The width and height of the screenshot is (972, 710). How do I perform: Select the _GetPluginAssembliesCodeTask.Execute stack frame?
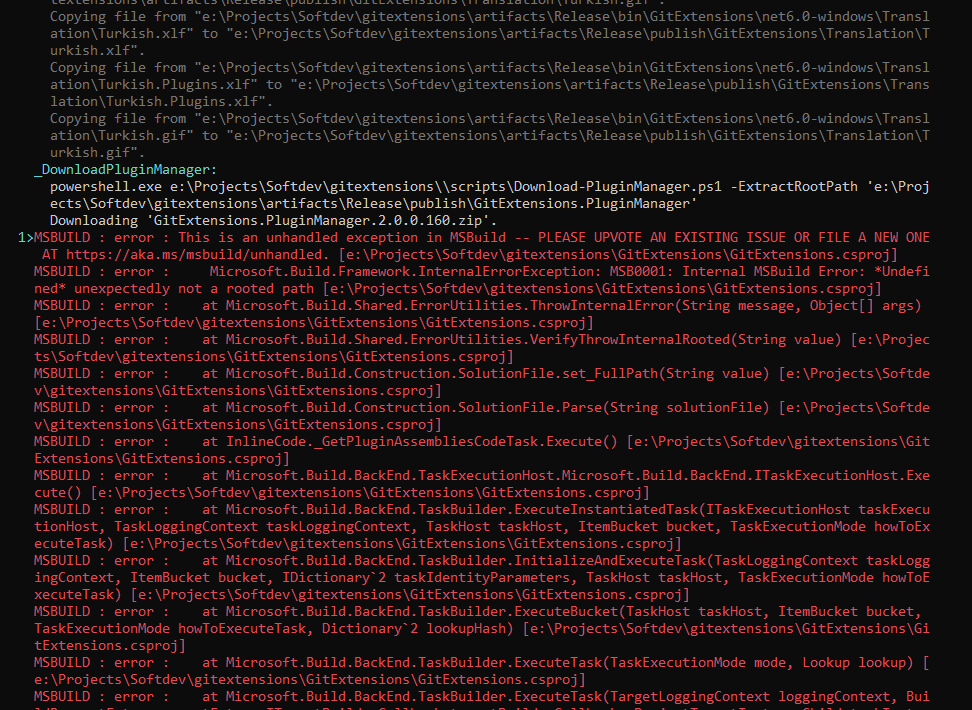click(450, 441)
